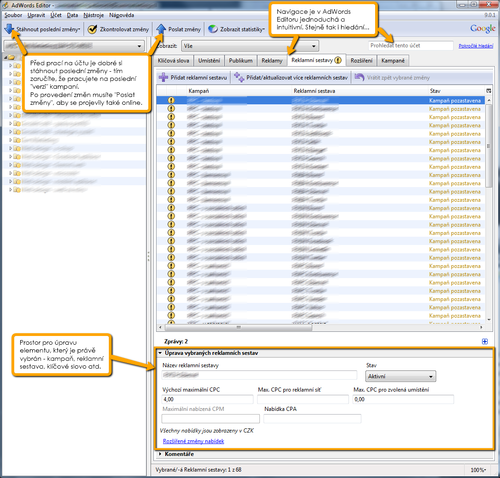The width and height of the screenshot is (500, 478).
Task: Click the Poslat změny upload arrow icon
Action: click(161, 29)
